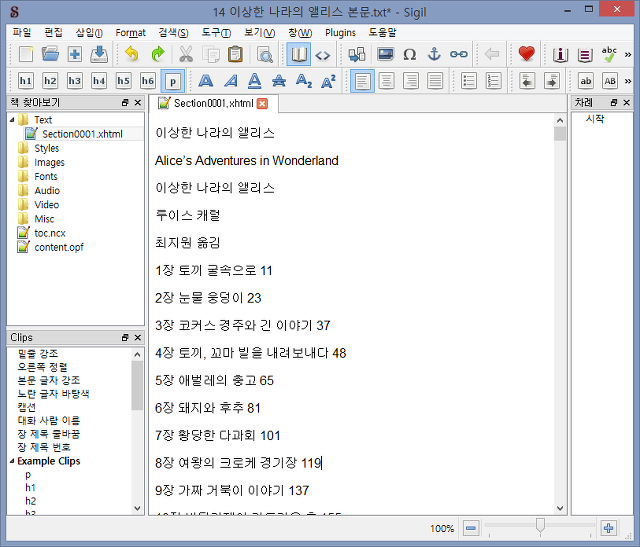Collapse Example Clips group

tap(12, 461)
